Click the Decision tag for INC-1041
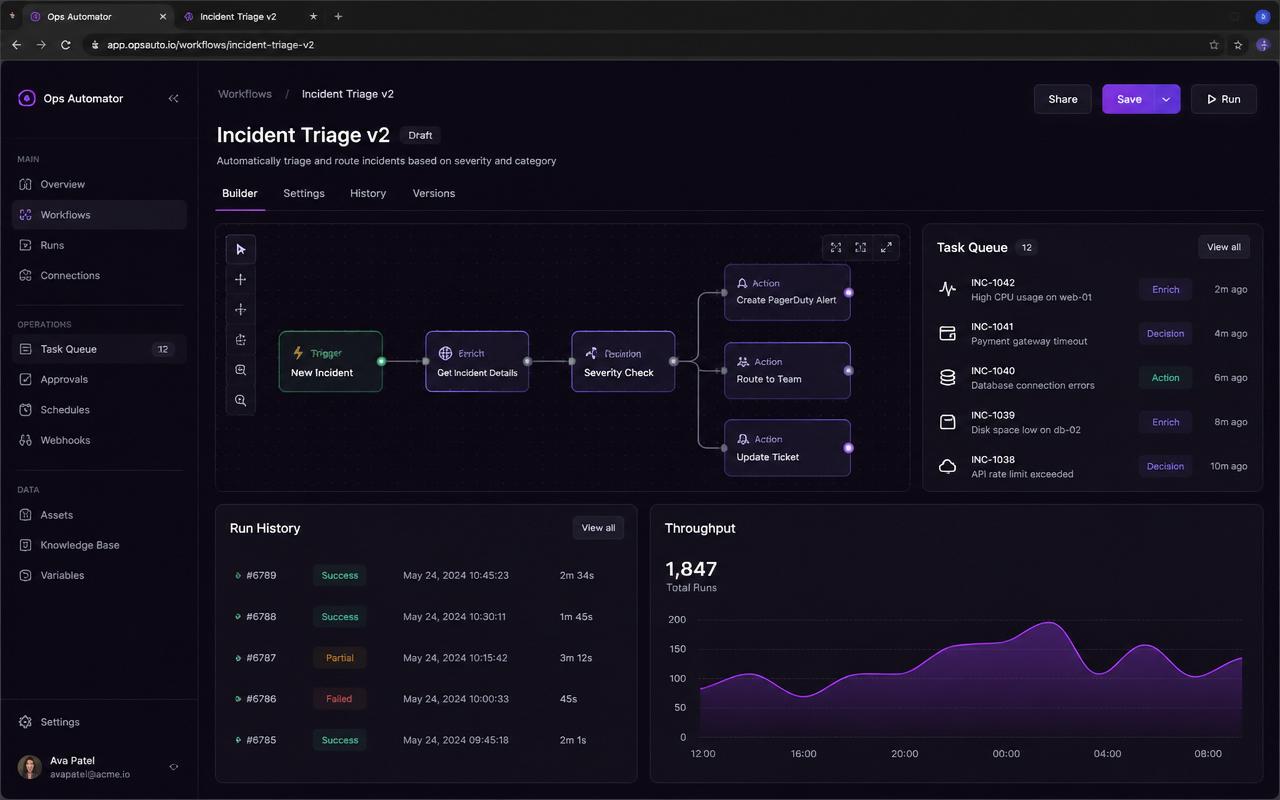This screenshot has height=800, width=1280. point(1165,333)
